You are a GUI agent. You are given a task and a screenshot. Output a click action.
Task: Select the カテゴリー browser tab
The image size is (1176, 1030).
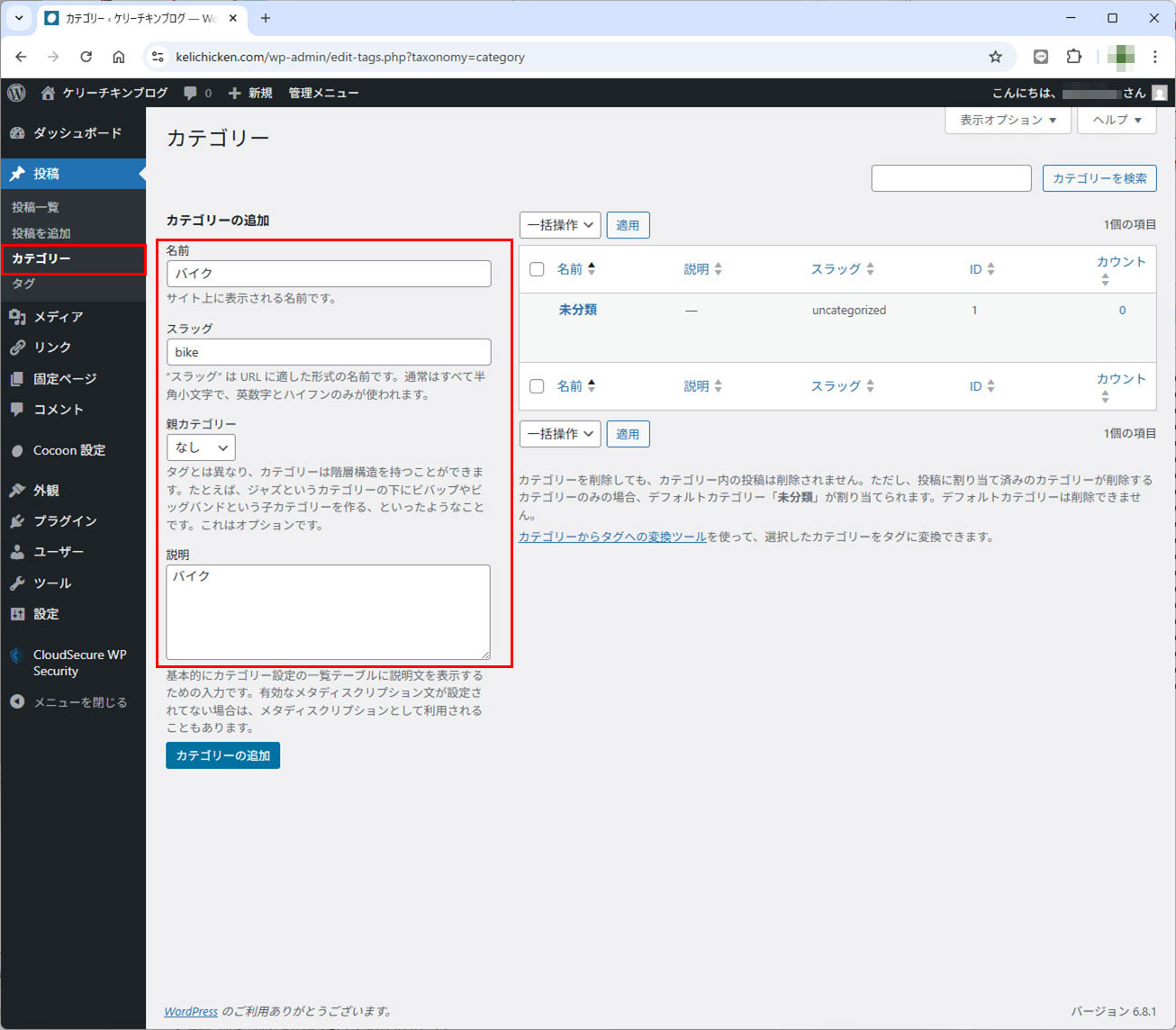[x=140, y=18]
